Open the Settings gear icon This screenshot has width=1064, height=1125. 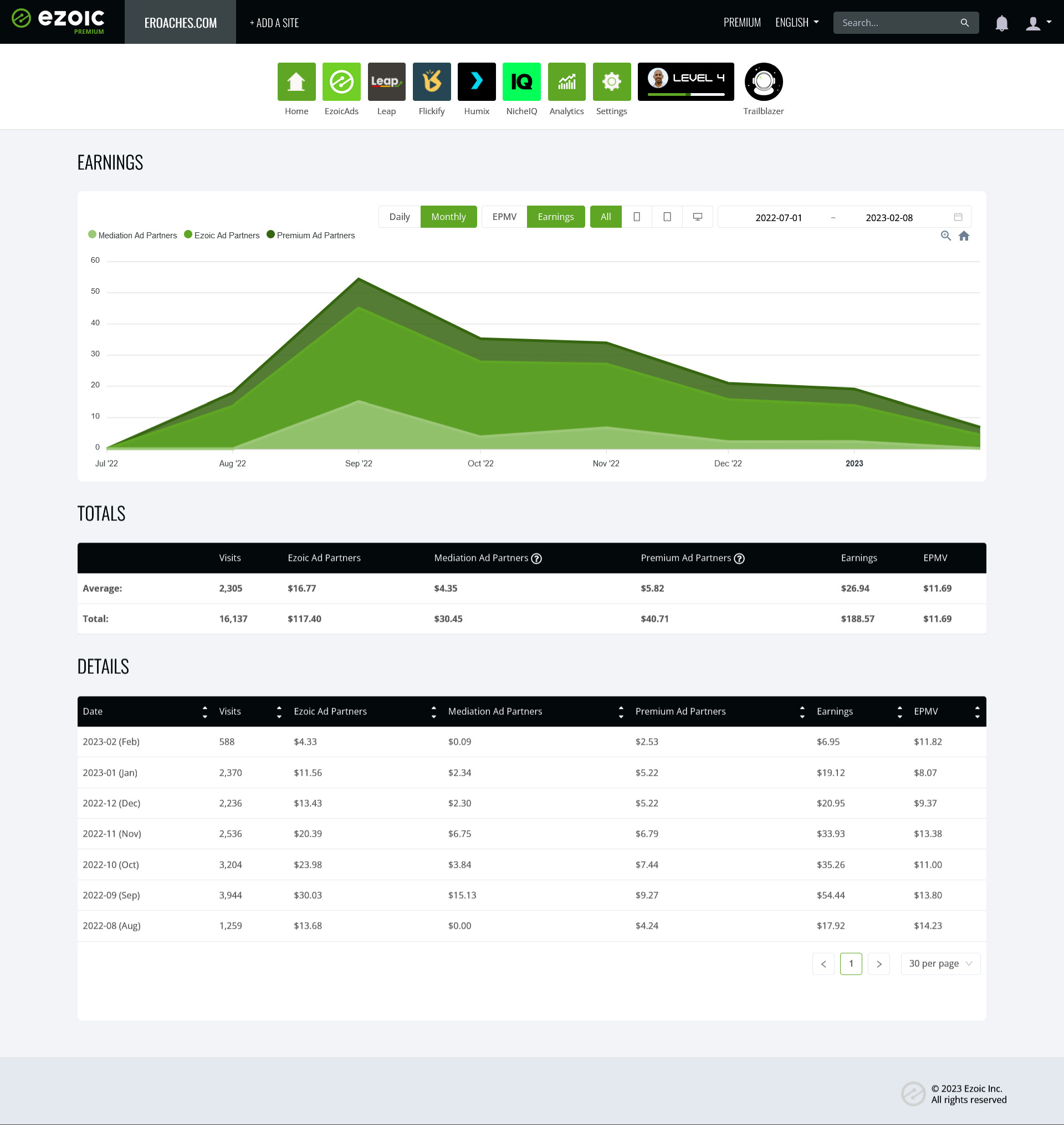point(611,81)
